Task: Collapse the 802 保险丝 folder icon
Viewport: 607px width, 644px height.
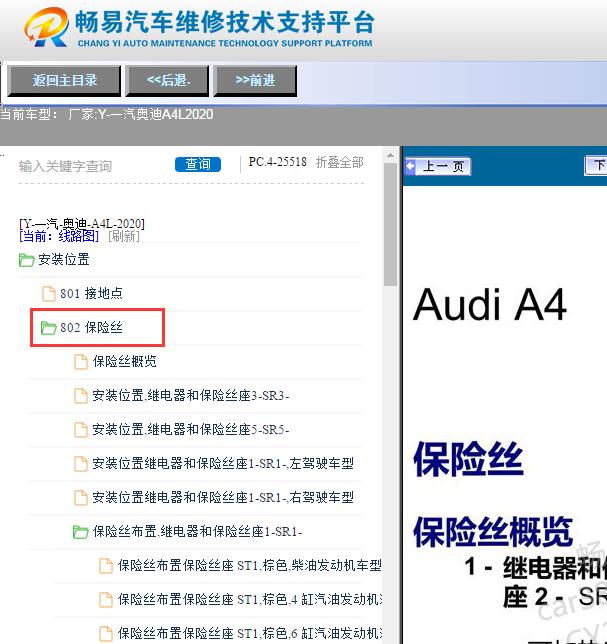Action: (x=48, y=328)
